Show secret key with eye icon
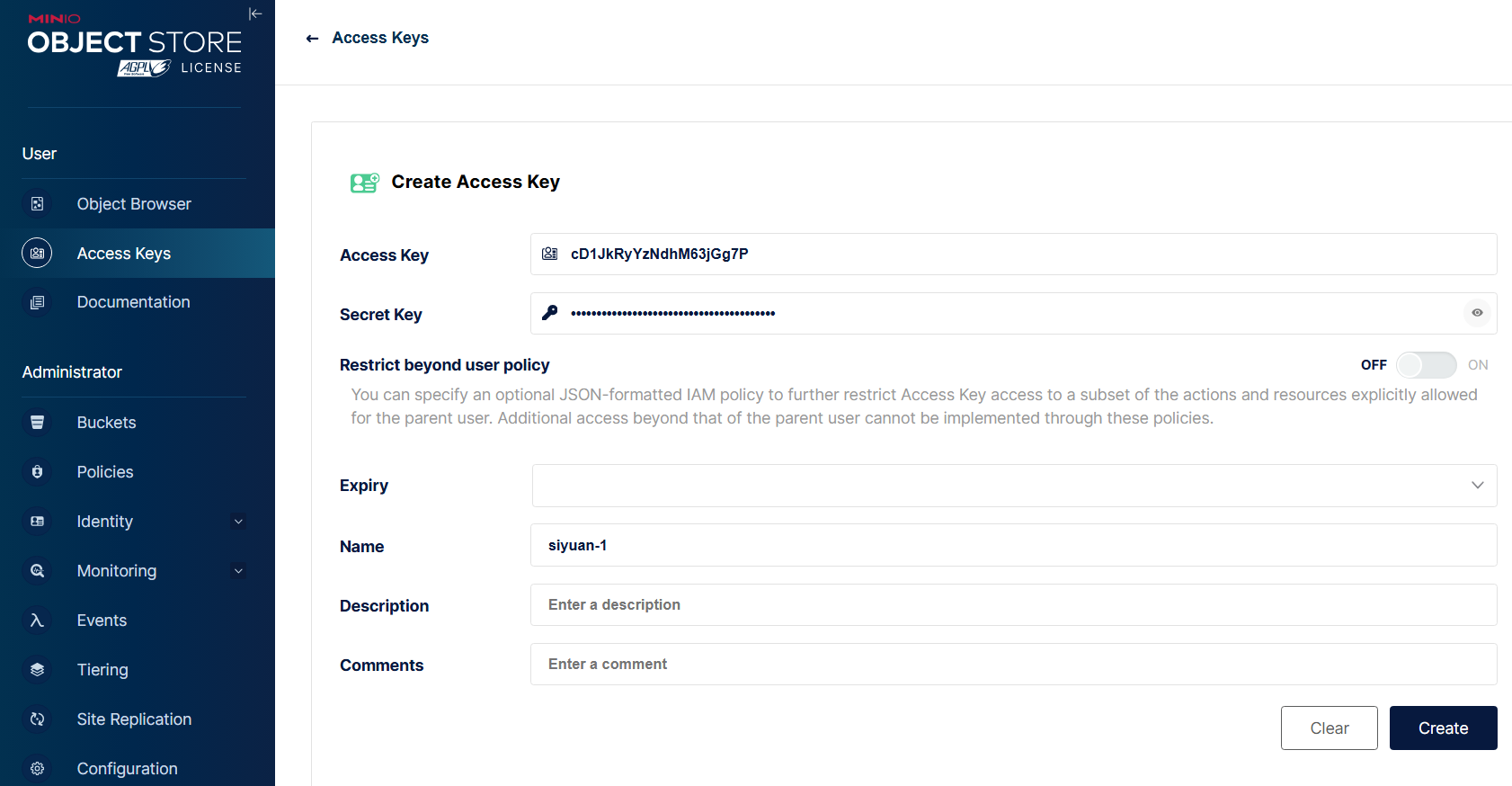The image size is (1512, 786). [x=1477, y=313]
